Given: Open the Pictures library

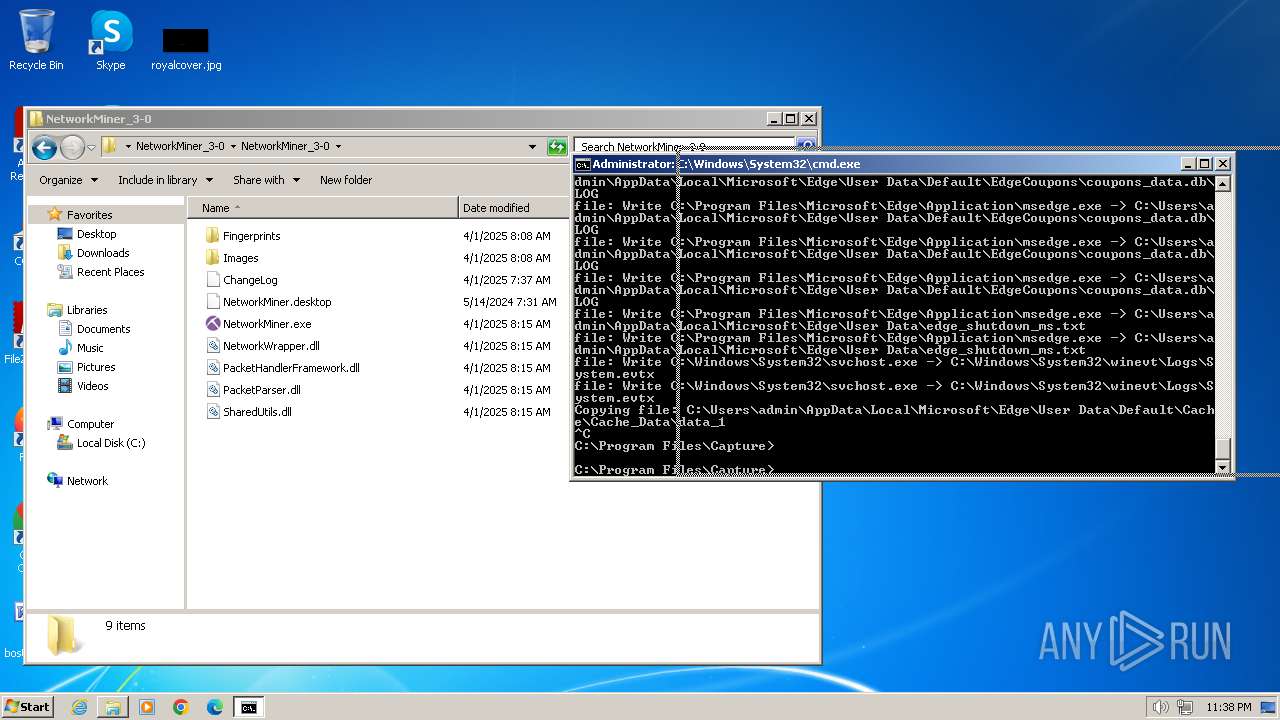Looking at the screenshot, I should (96, 367).
